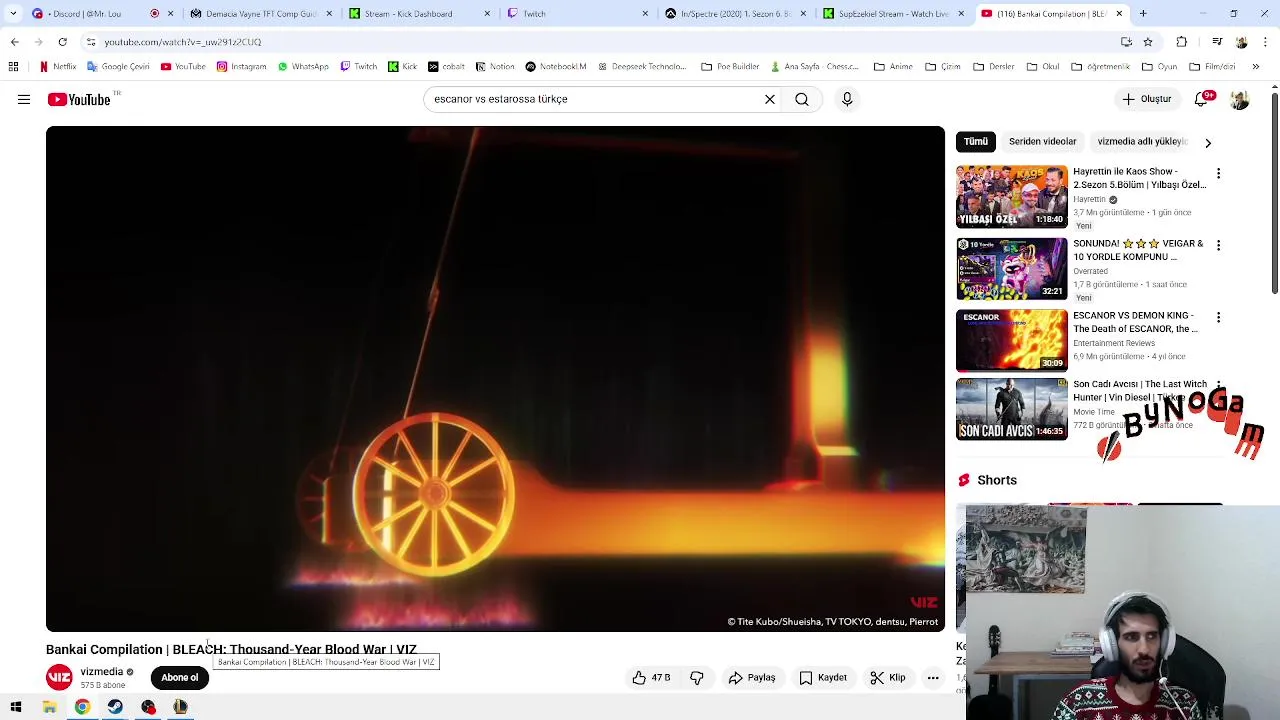Open the Oluştur create menu
Screen dimensions: 1280x720
pos(1146,99)
